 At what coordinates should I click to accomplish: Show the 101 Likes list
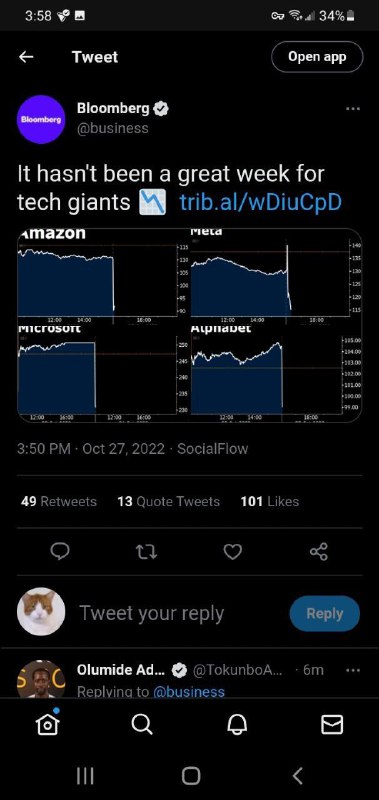coord(269,502)
